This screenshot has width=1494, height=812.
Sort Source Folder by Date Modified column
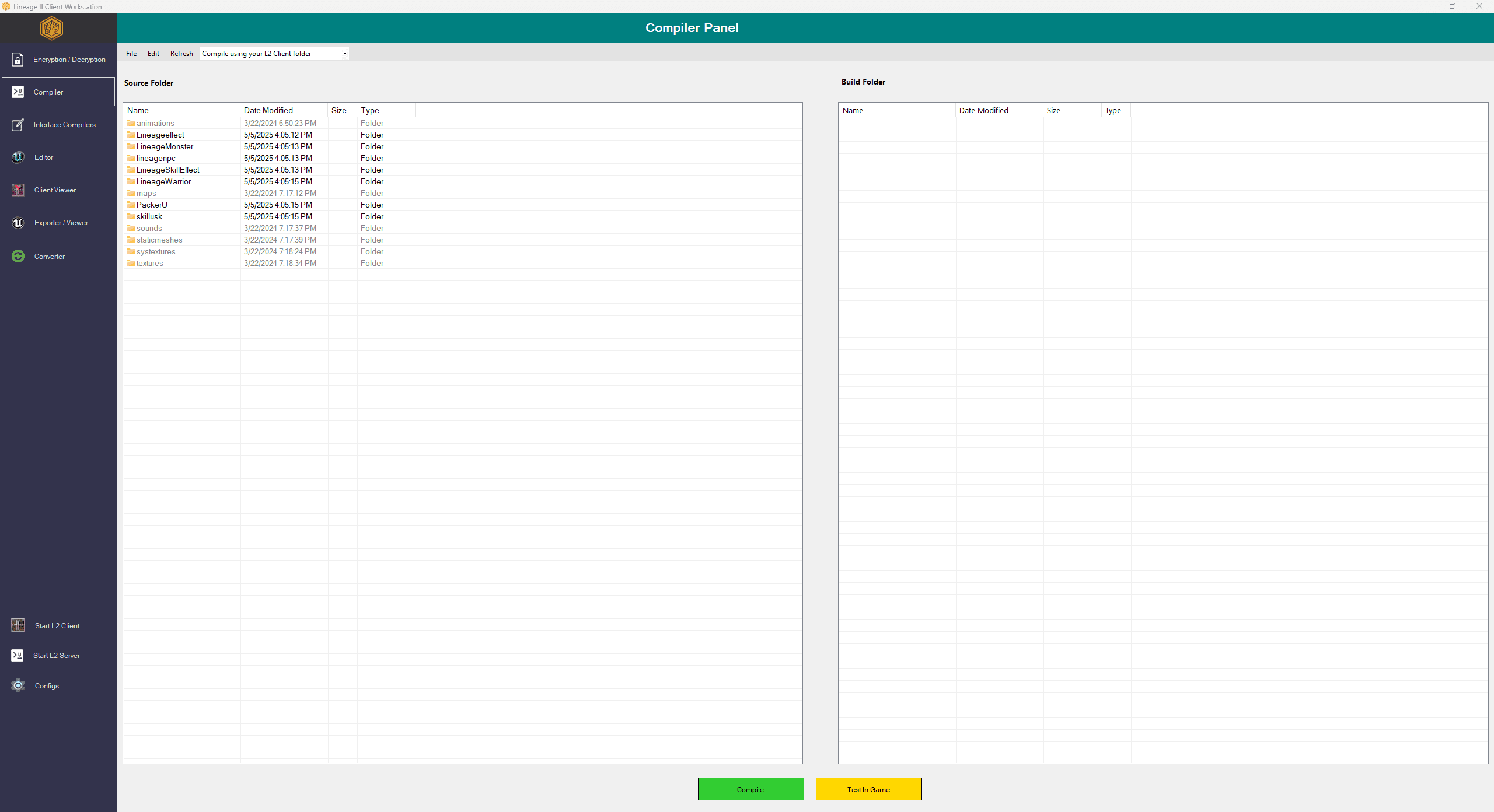coord(268,110)
